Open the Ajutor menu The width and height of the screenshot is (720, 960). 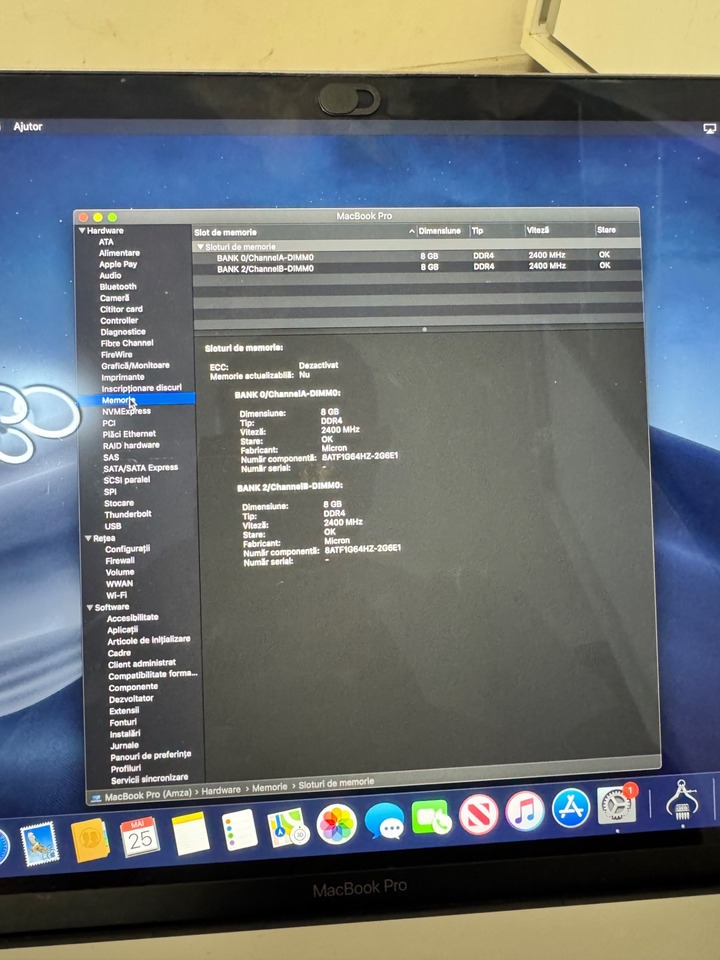[28, 127]
